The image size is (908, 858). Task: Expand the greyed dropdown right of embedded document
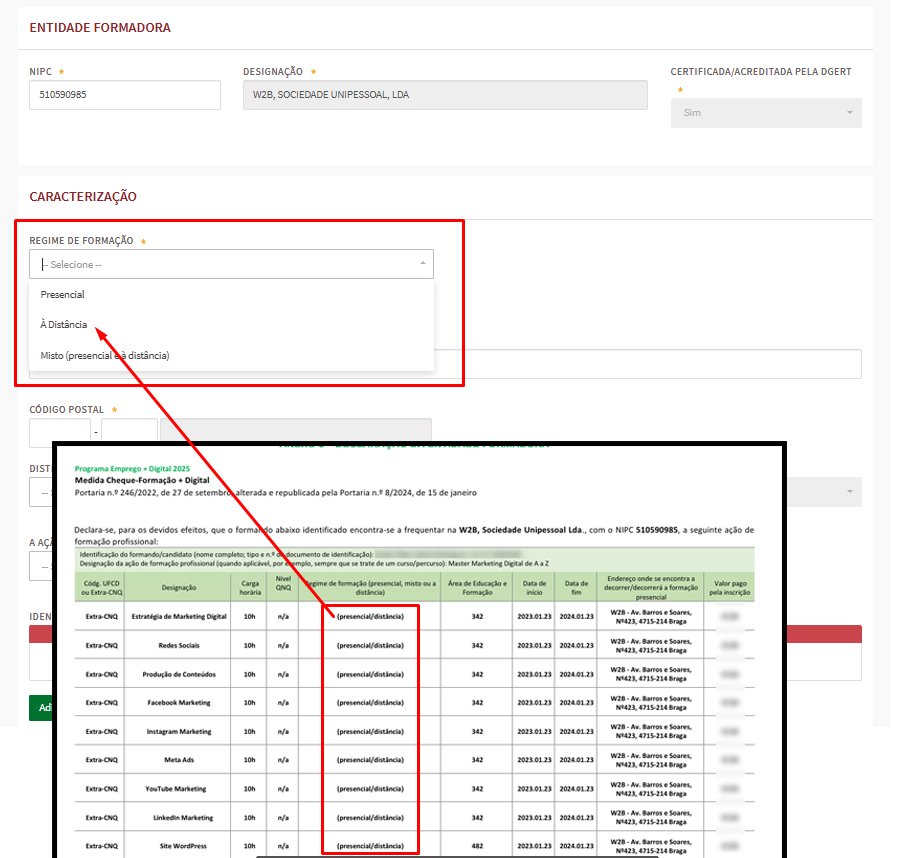848,491
